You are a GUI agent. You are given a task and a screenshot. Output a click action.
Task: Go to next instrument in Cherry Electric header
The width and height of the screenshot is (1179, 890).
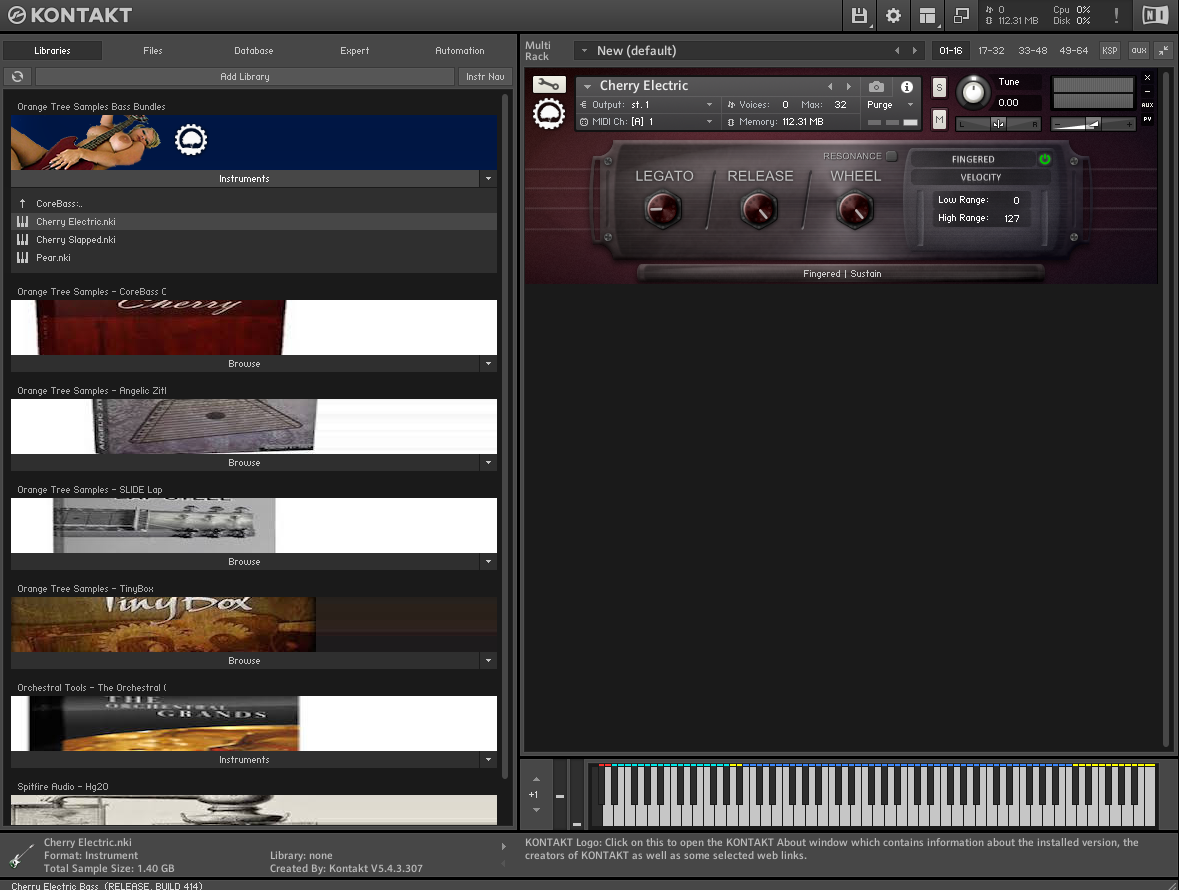pos(849,86)
